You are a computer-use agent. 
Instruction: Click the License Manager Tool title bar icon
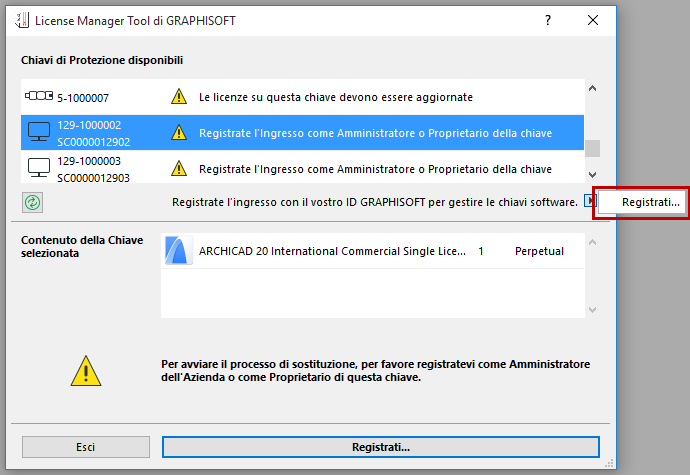click(x=22, y=20)
